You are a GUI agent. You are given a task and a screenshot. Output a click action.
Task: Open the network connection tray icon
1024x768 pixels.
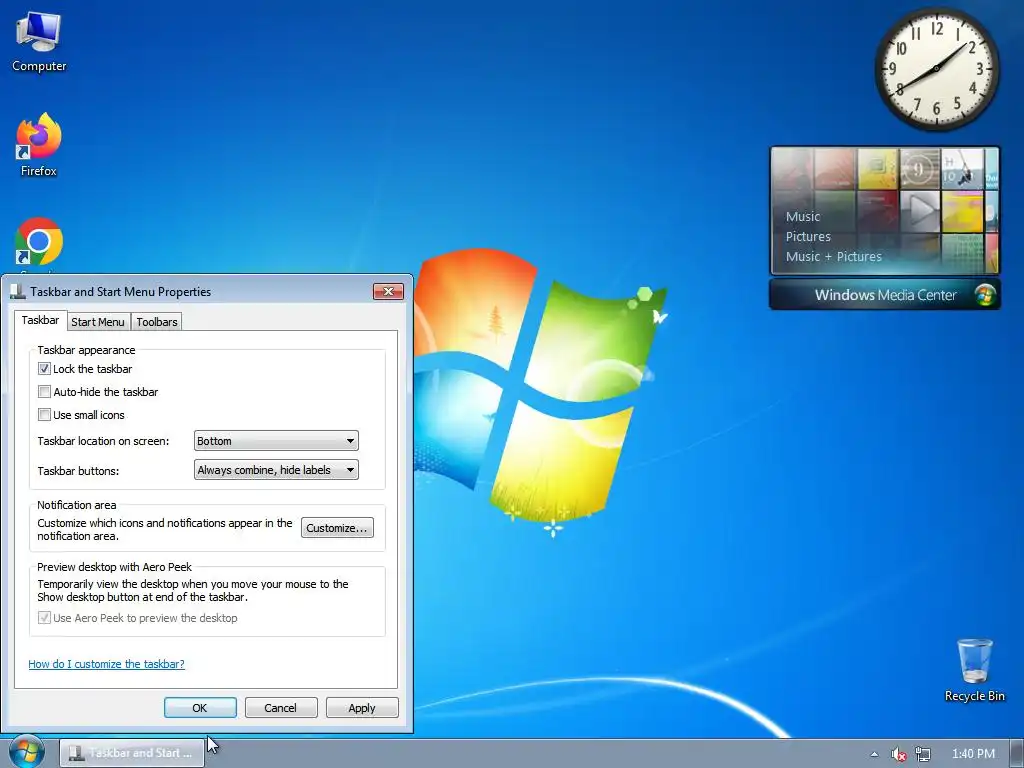tap(923, 754)
